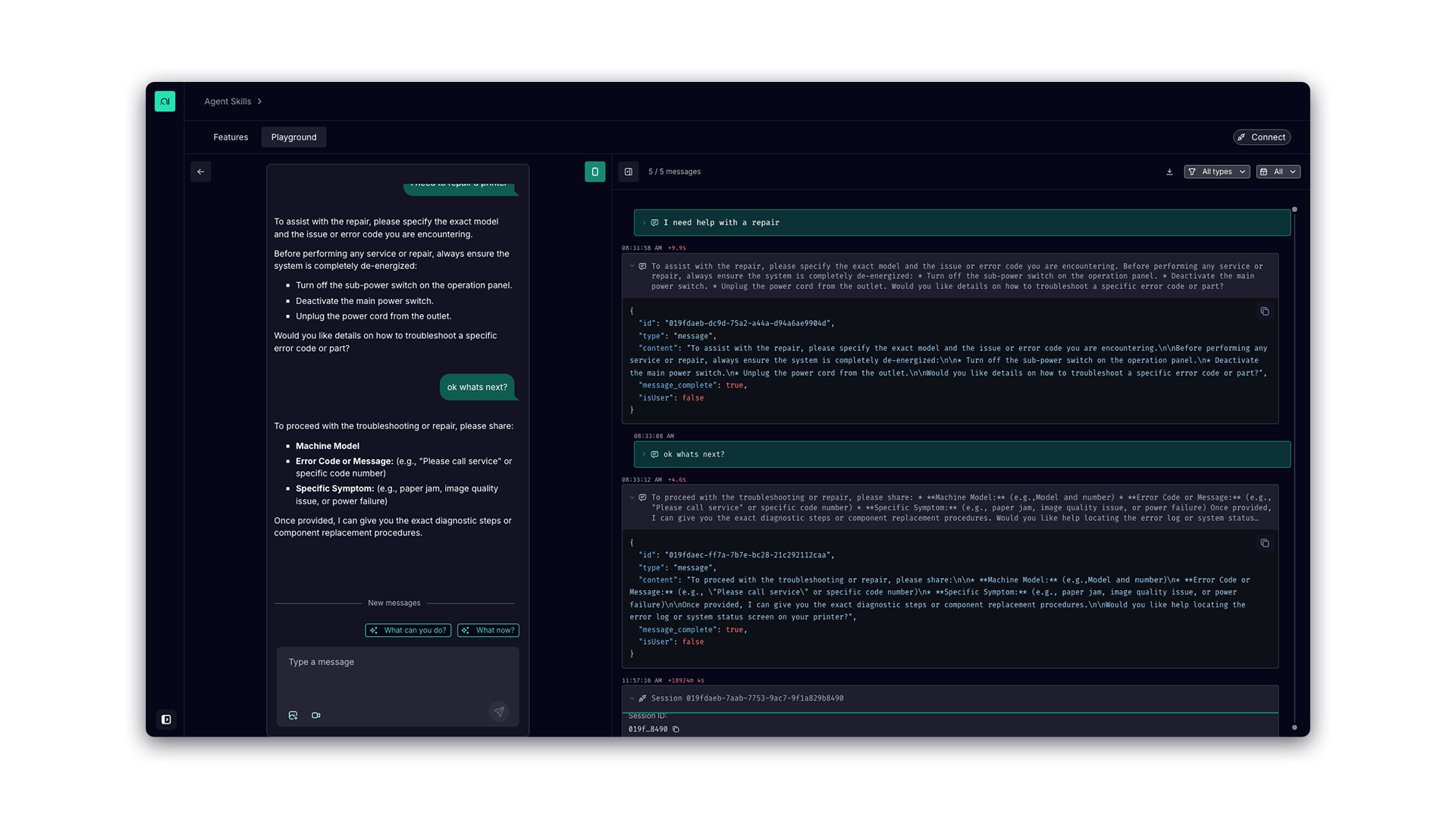Copy the session ID 019f…8490
Image resolution: width=1456 pixels, height=819 pixels.
coord(676,730)
